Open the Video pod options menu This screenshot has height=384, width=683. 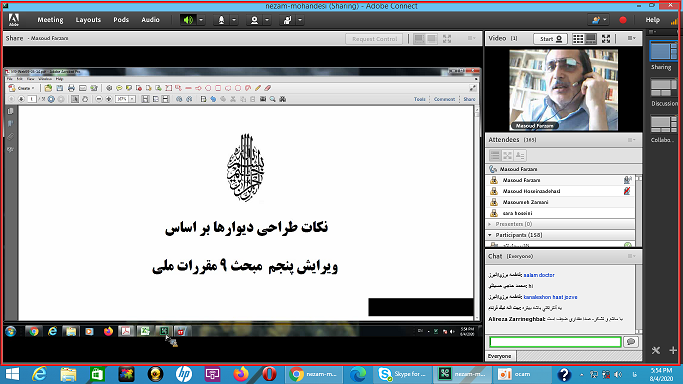coord(631,38)
